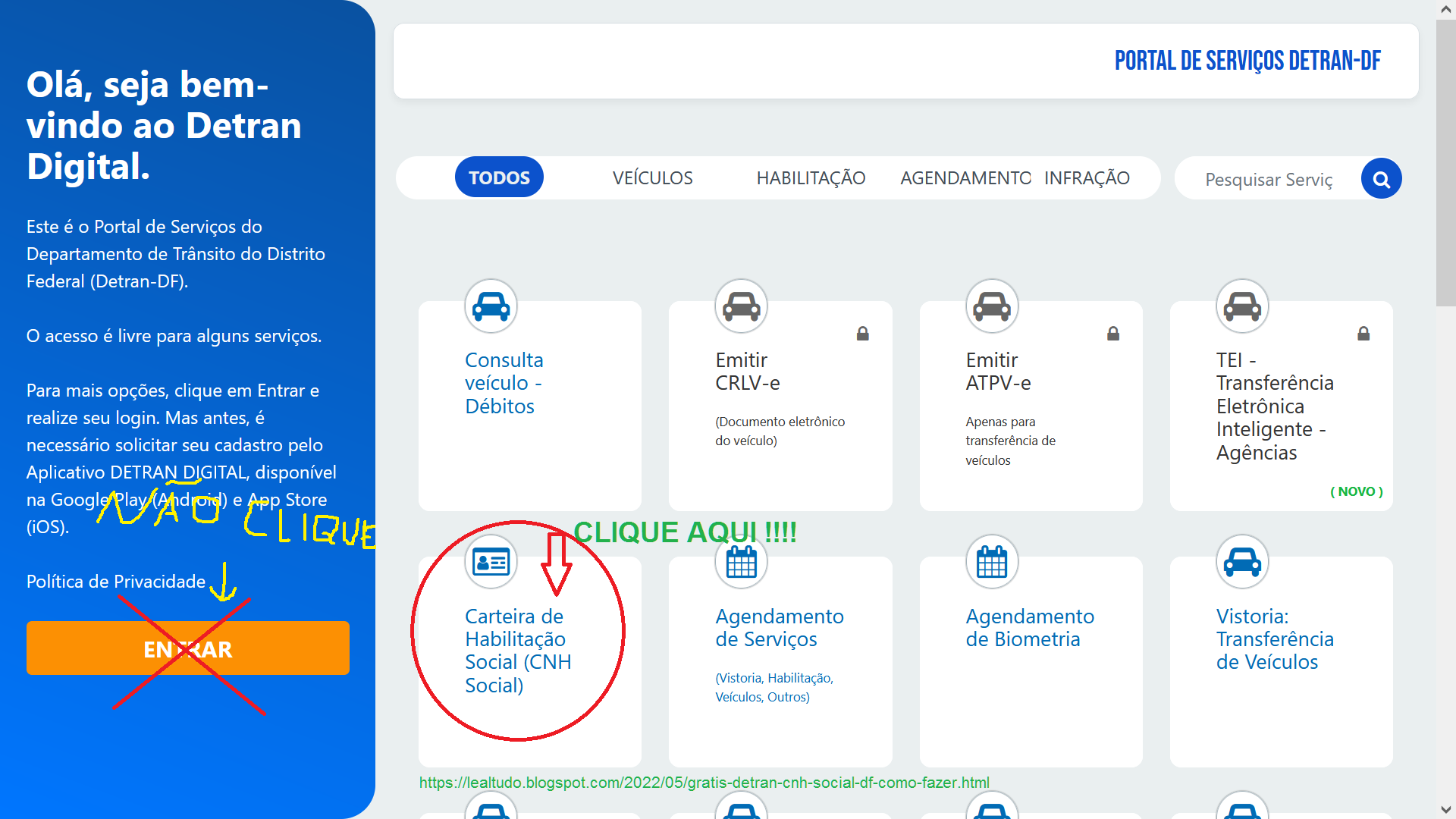Click the car icon above Emitir CRLV-e
This screenshot has height=819, width=1456.
click(x=741, y=306)
